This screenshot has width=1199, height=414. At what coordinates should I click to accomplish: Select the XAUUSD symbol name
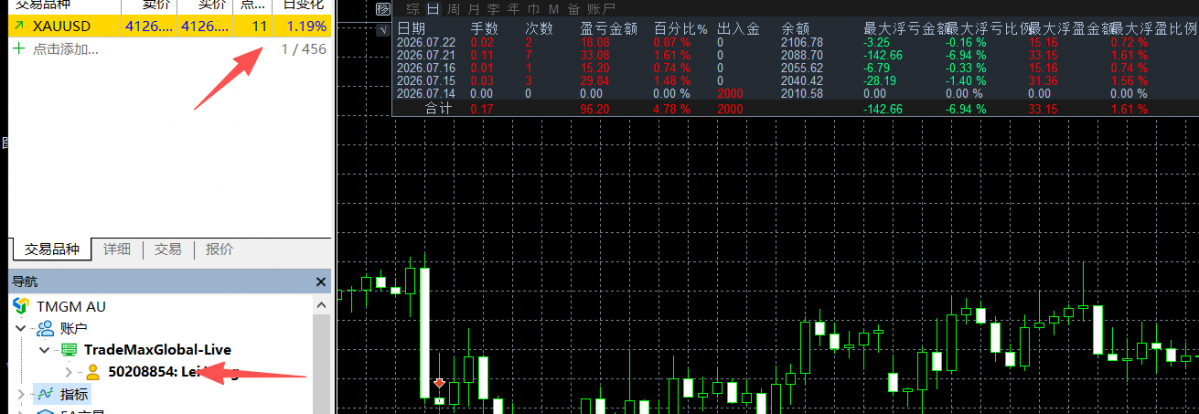coord(61,27)
